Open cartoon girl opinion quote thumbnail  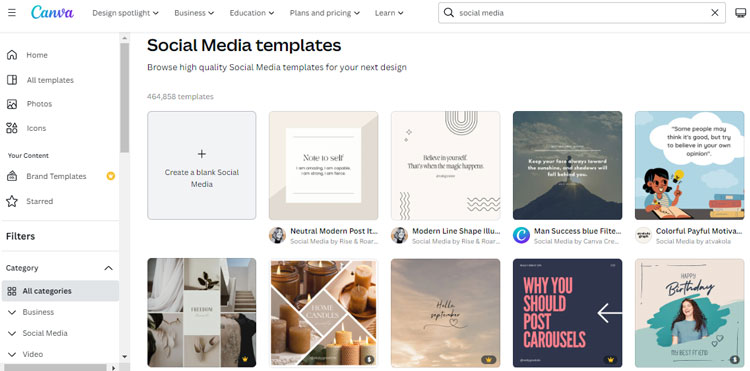pos(689,165)
